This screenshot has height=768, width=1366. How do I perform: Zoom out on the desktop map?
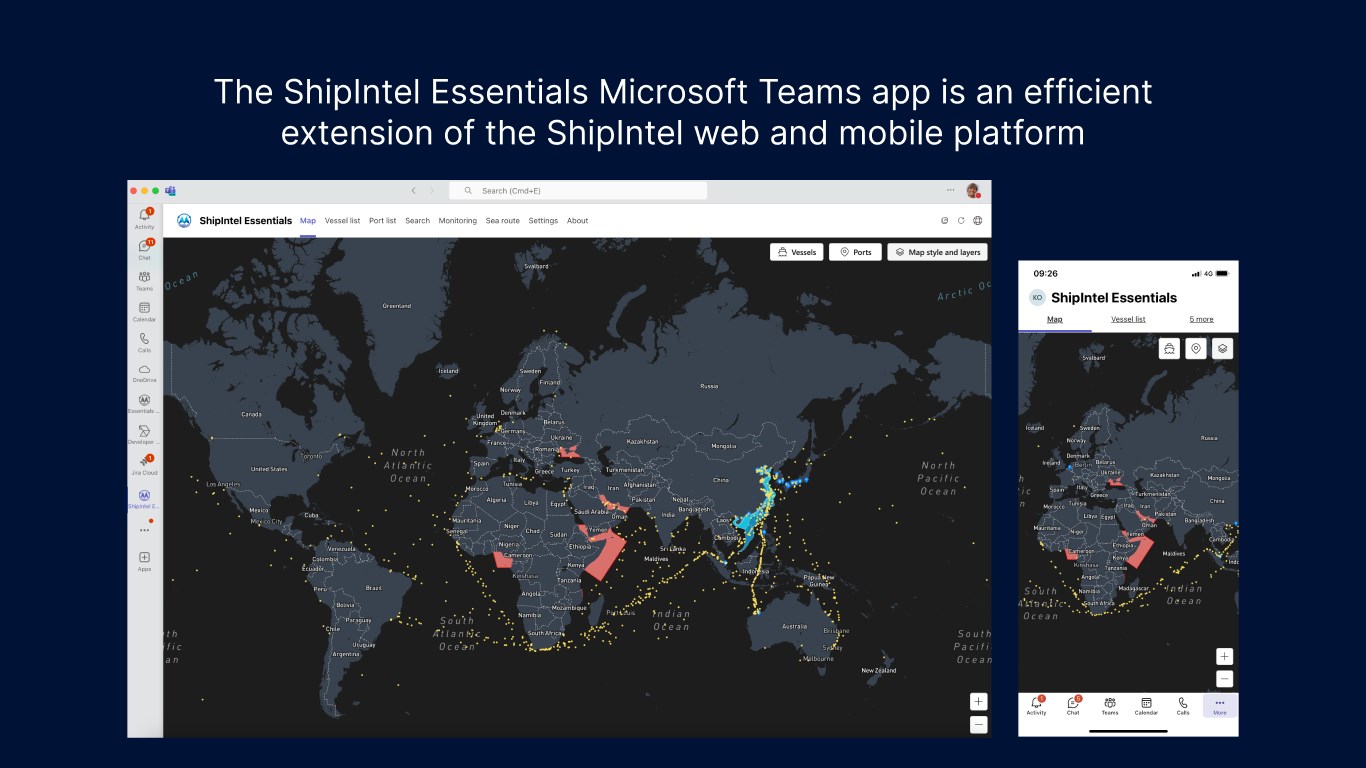coord(979,725)
